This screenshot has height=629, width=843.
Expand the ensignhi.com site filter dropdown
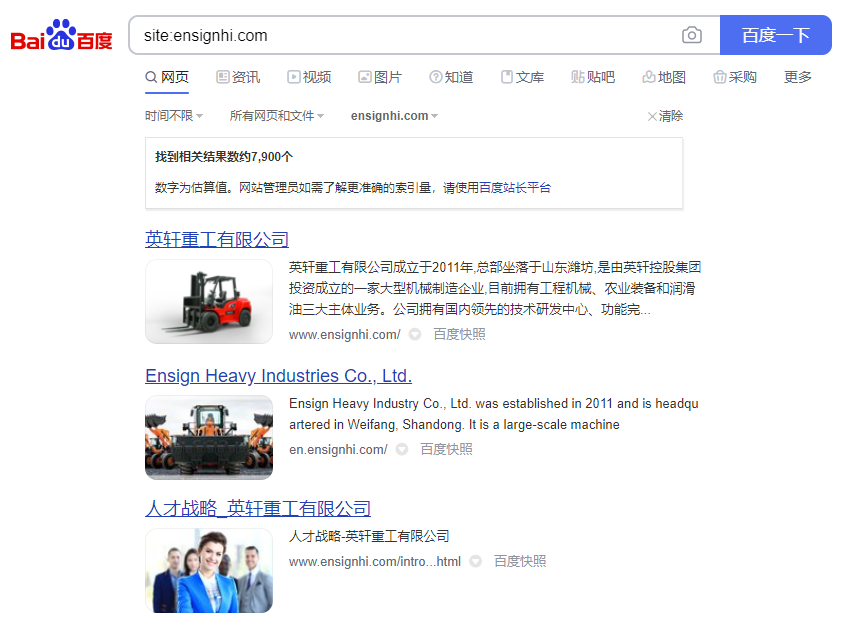394,116
